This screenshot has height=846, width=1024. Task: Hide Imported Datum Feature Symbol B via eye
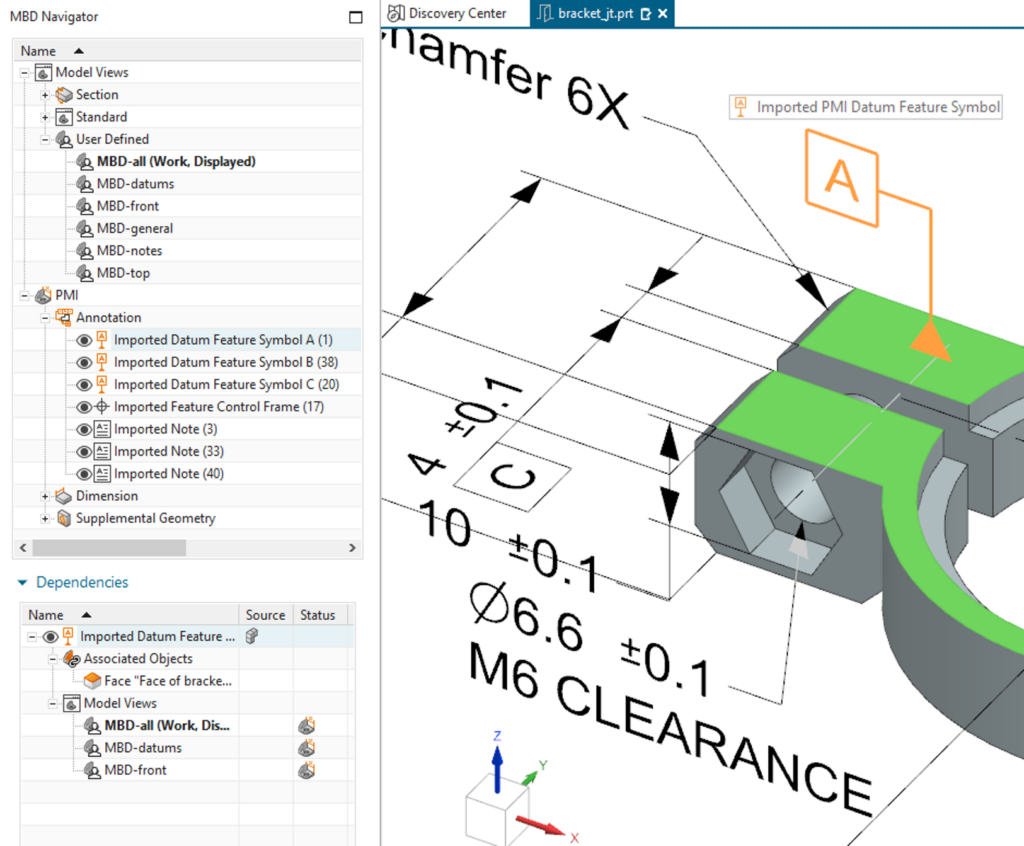[x=85, y=362]
